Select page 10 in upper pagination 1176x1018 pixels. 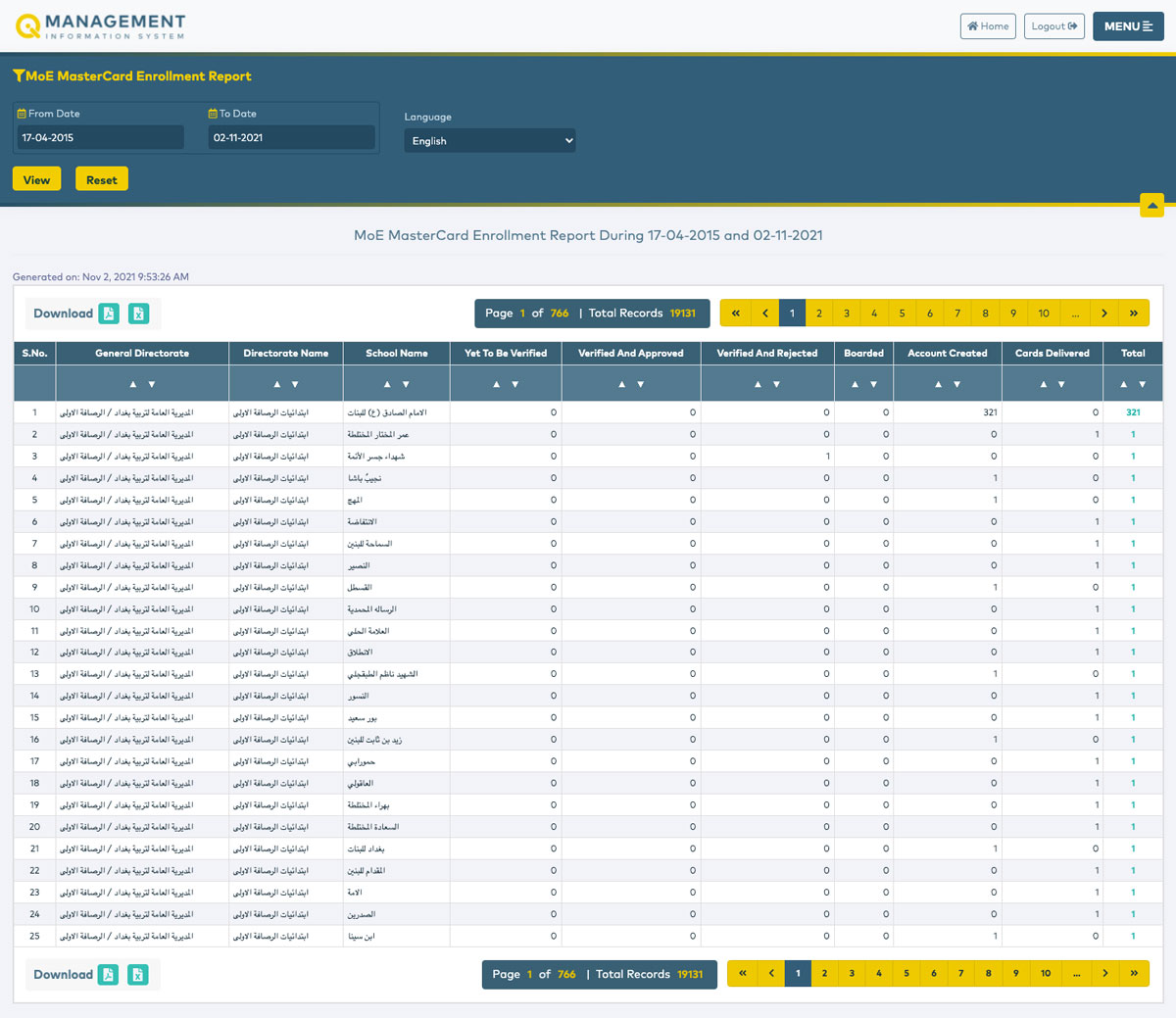click(1044, 314)
